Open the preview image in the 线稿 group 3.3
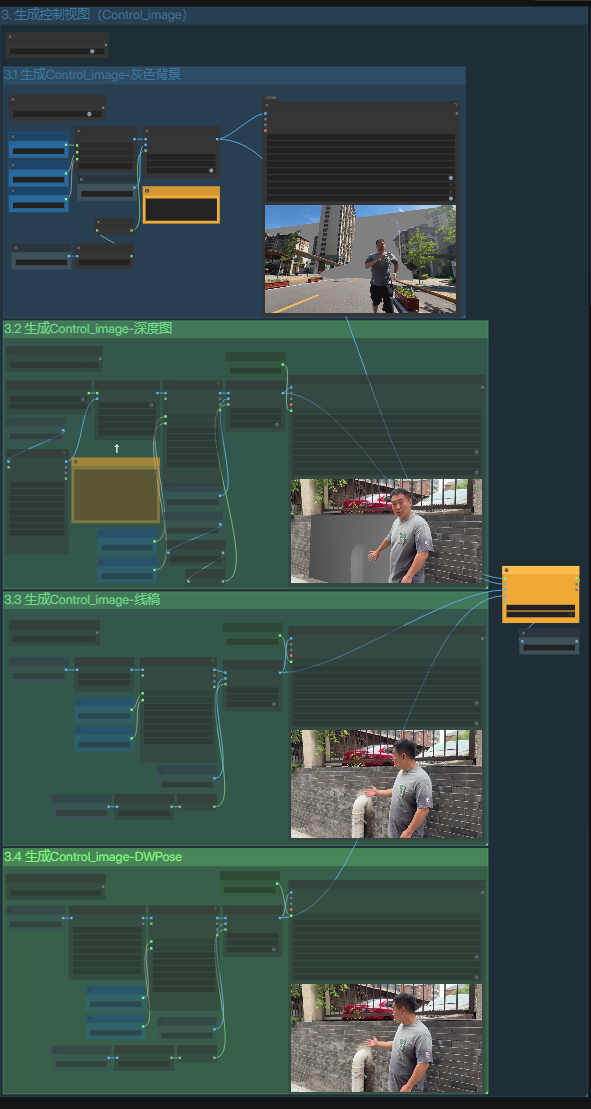The width and height of the screenshot is (591, 1109). click(x=386, y=784)
